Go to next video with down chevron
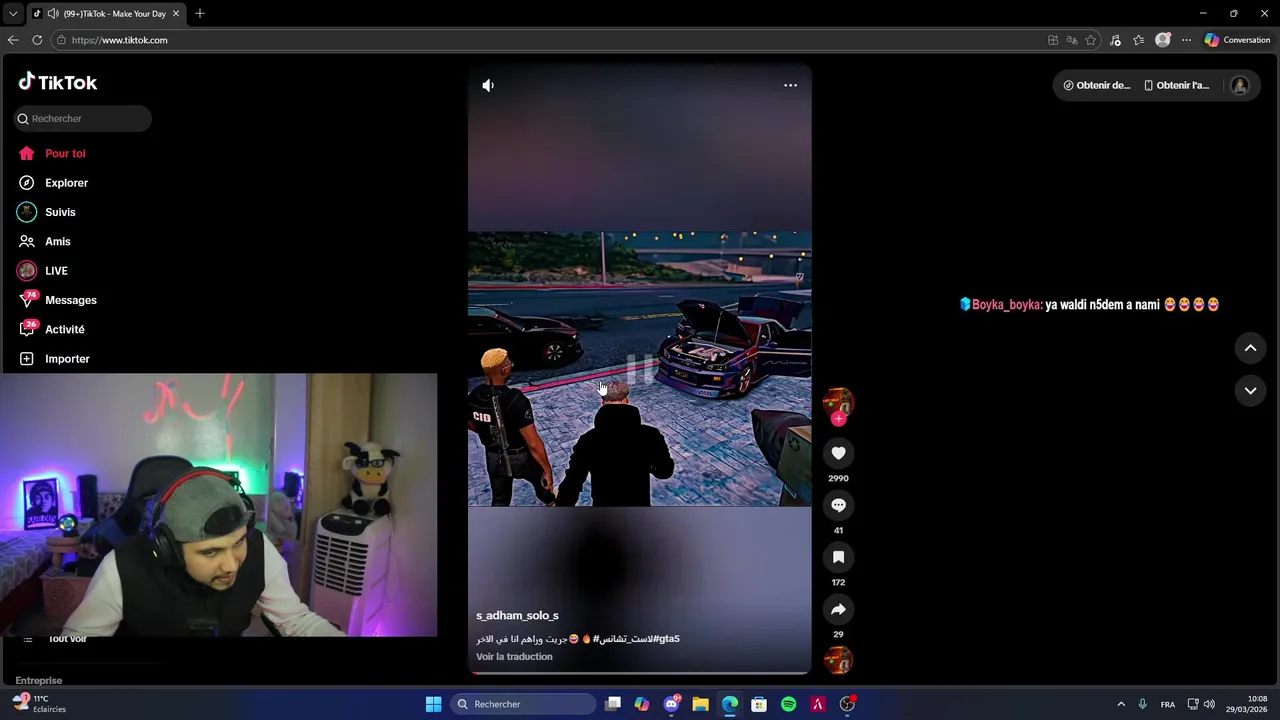Screen dimensions: 1280x720 click(1250, 391)
